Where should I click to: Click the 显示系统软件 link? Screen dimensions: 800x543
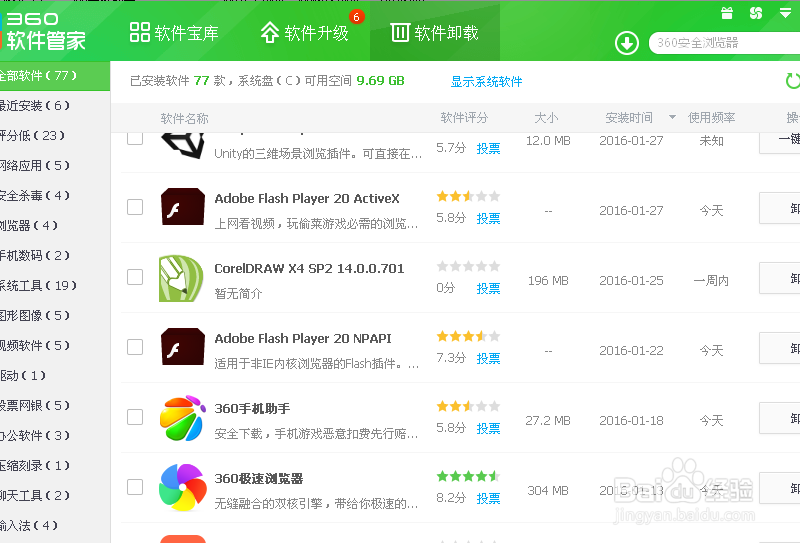pos(486,82)
